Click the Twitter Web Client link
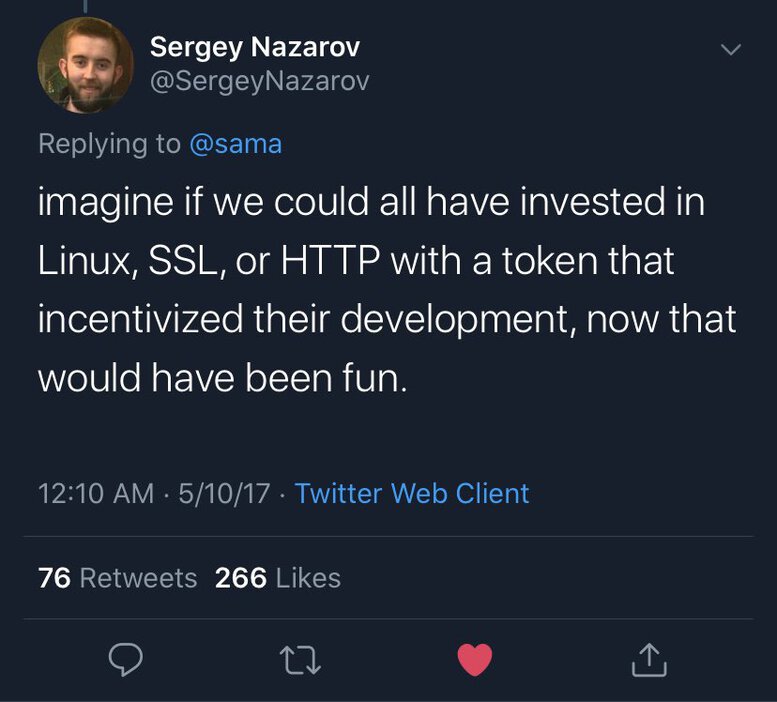Image resolution: width=777 pixels, height=702 pixels. click(412, 493)
